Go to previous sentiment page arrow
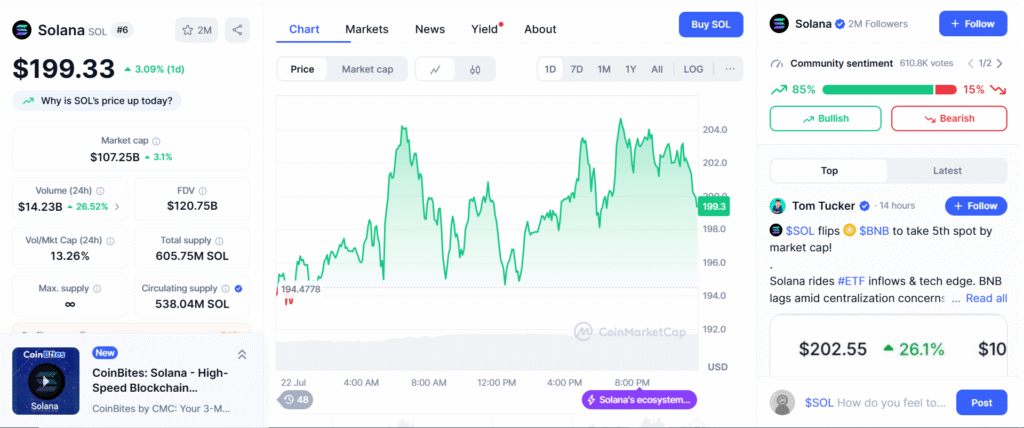 (x=970, y=63)
